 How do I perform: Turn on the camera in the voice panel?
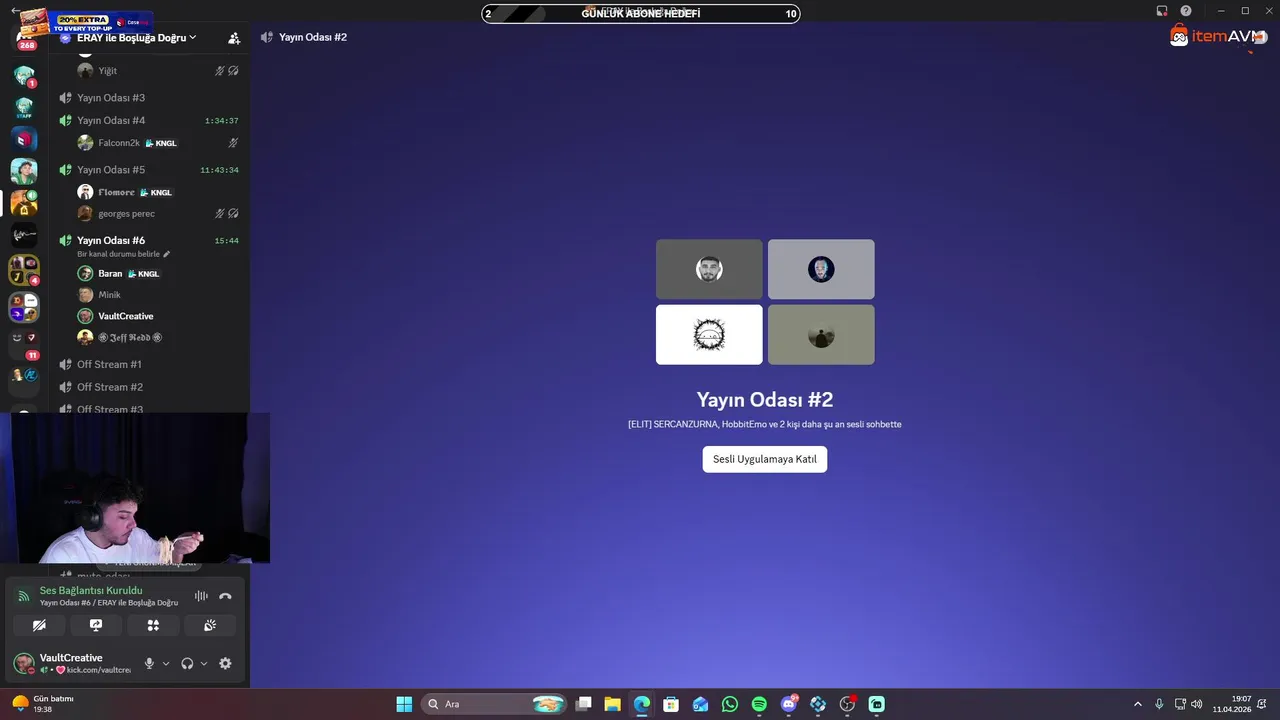pos(39,625)
